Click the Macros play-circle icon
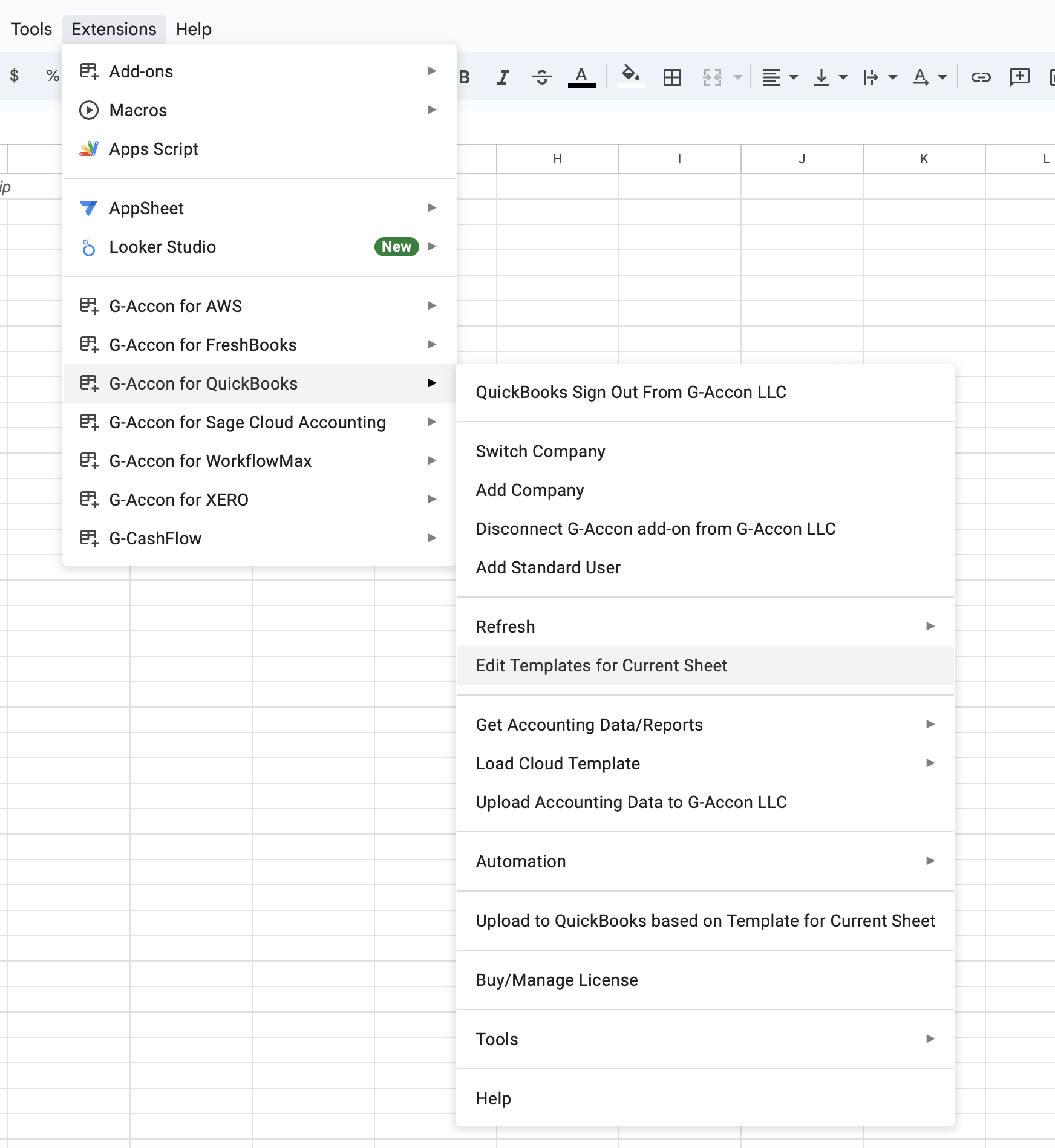The width and height of the screenshot is (1055, 1148). (x=89, y=110)
